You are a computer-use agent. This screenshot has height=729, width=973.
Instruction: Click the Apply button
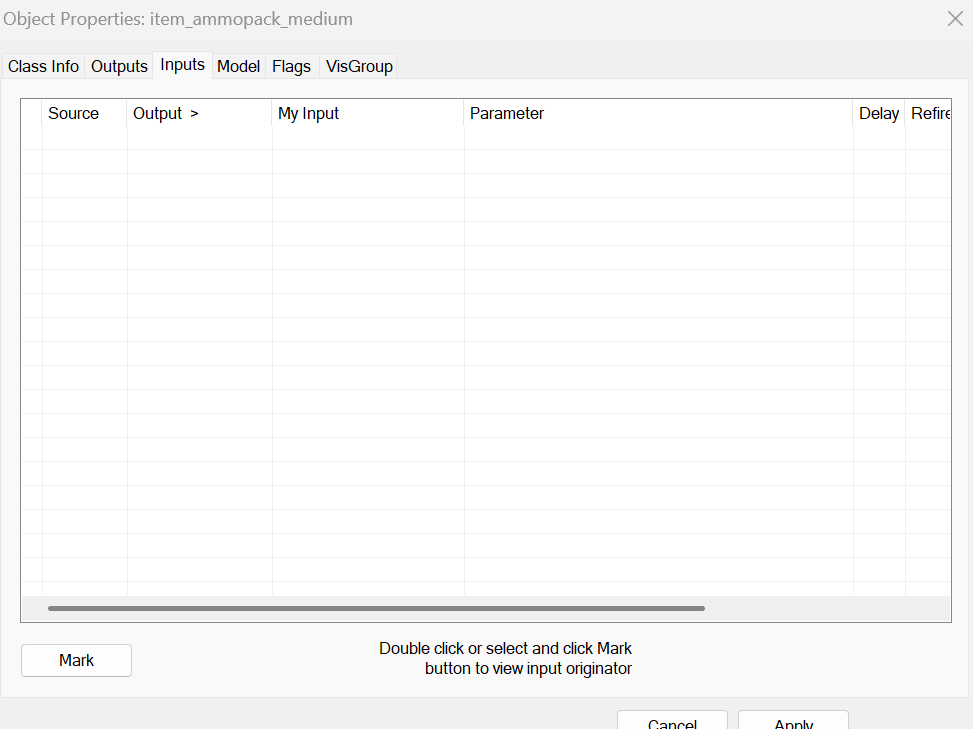793,720
